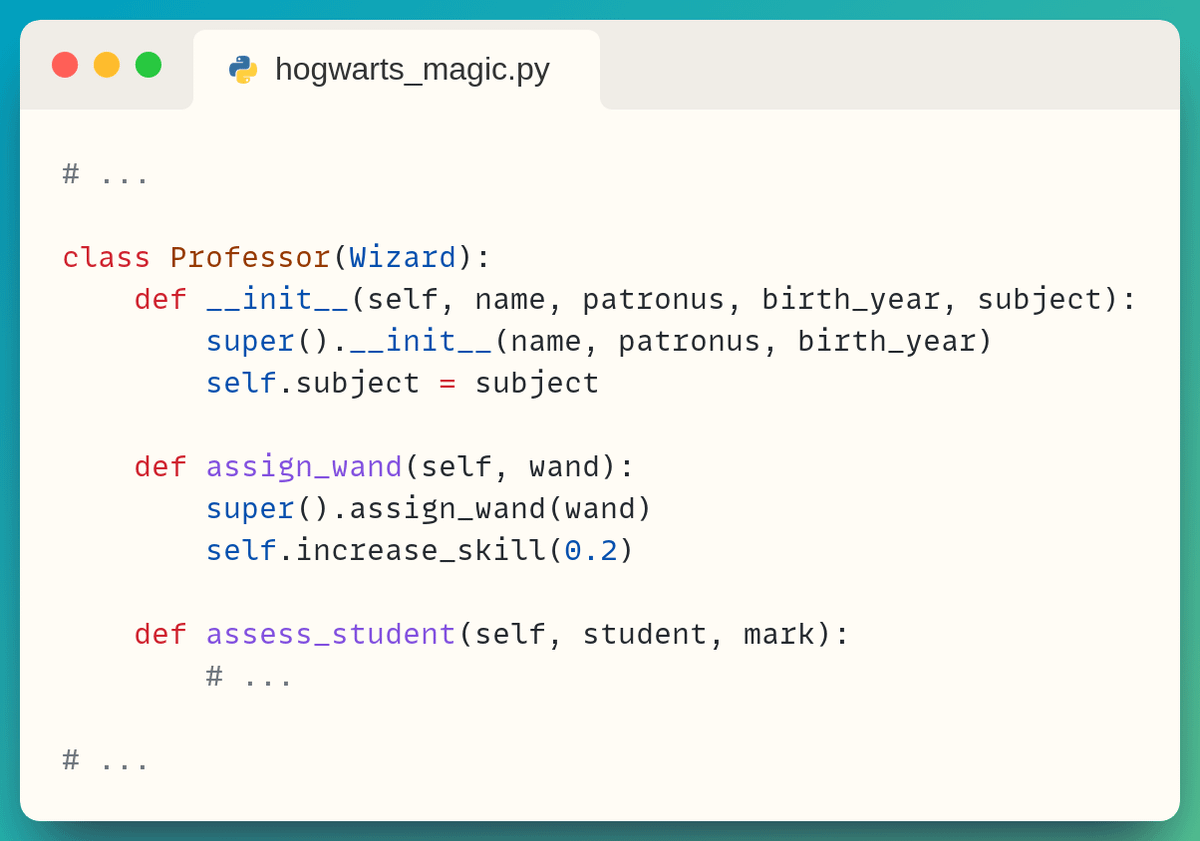Click the 0.2 numeric argument
The image size is (1200, 841).
coord(591,550)
